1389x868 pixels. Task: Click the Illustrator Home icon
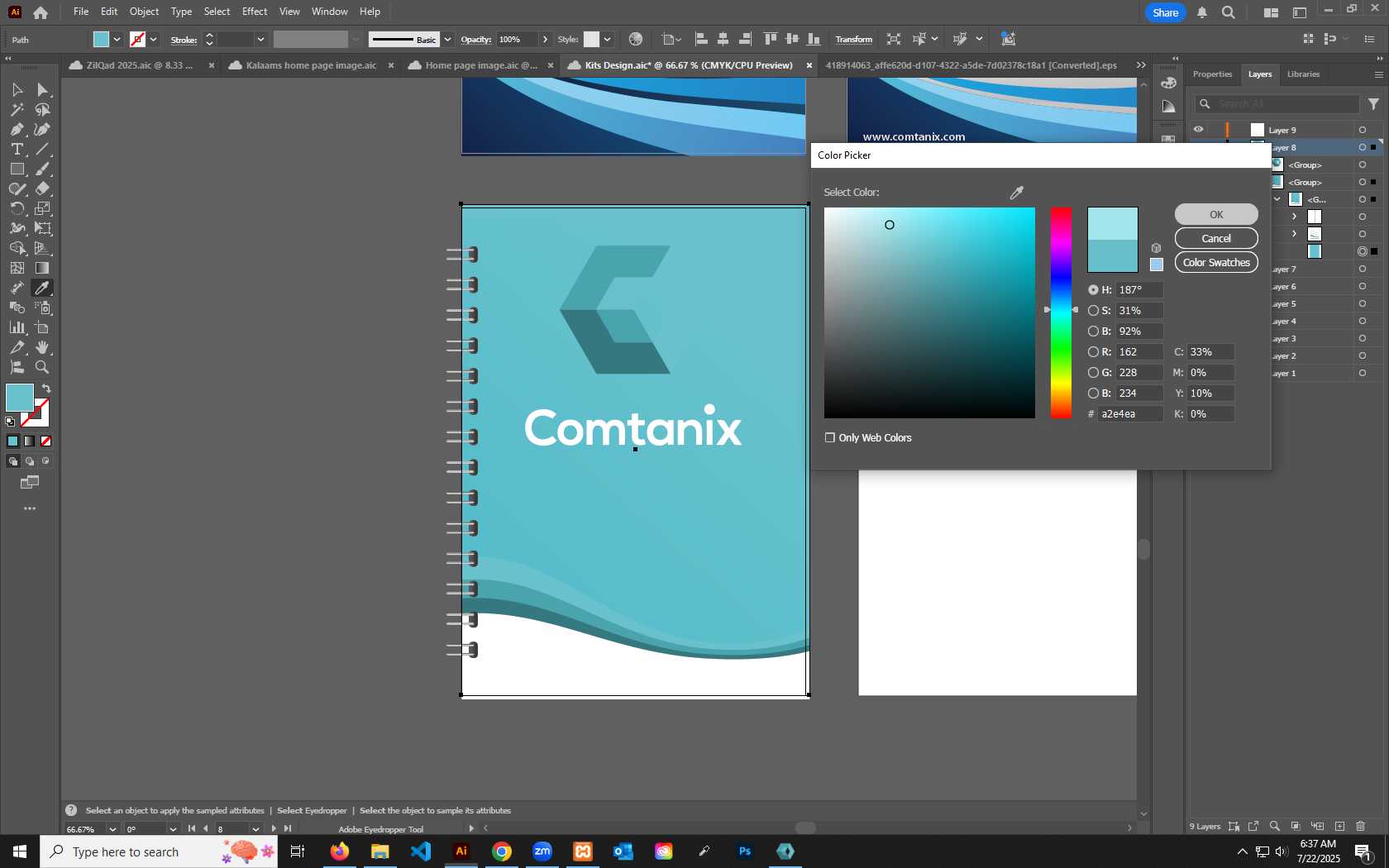[41, 12]
